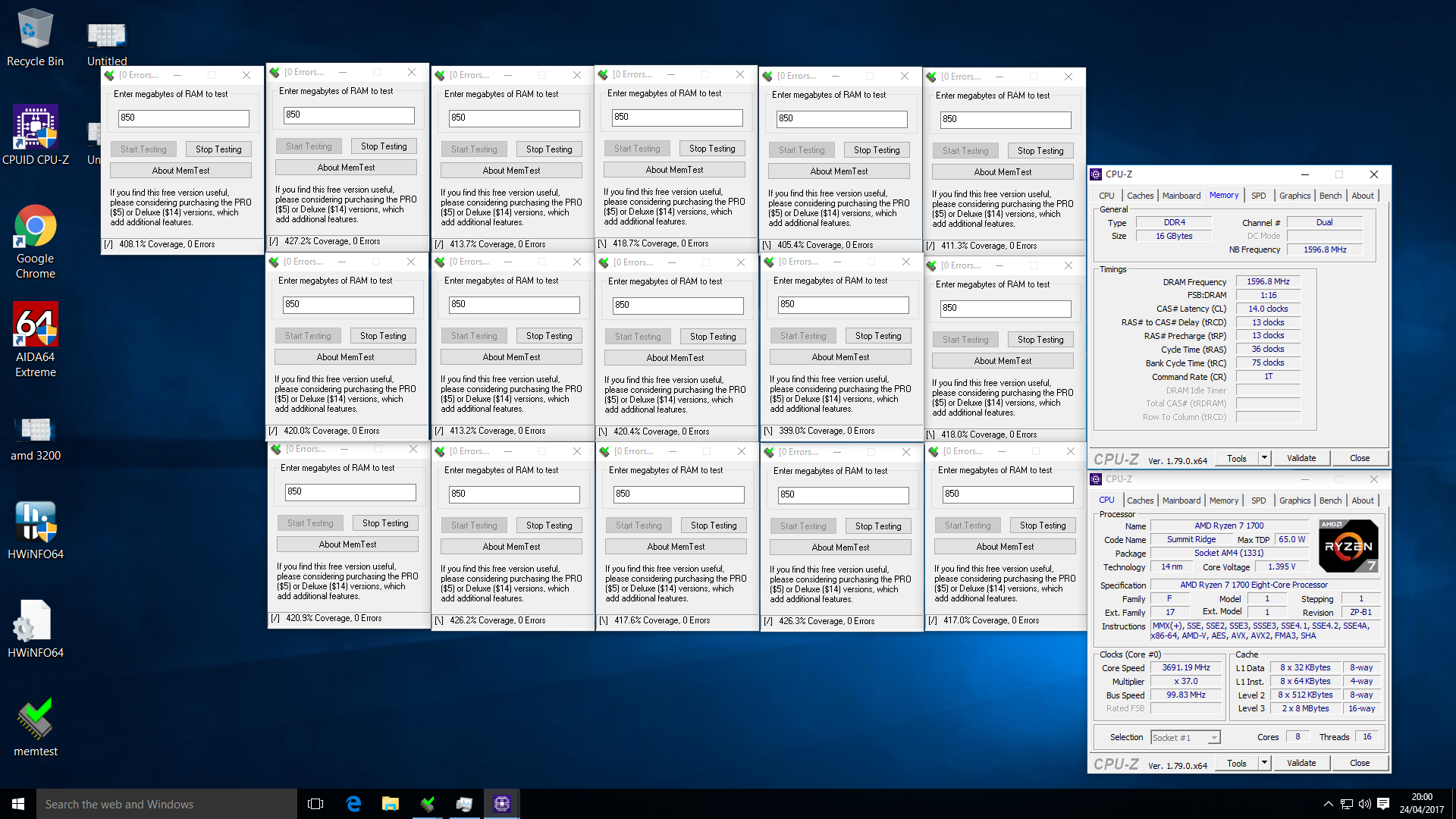Click the taskbar search box
The width and height of the screenshot is (1456, 819).
pyautogui.click(x=167, y=804)
